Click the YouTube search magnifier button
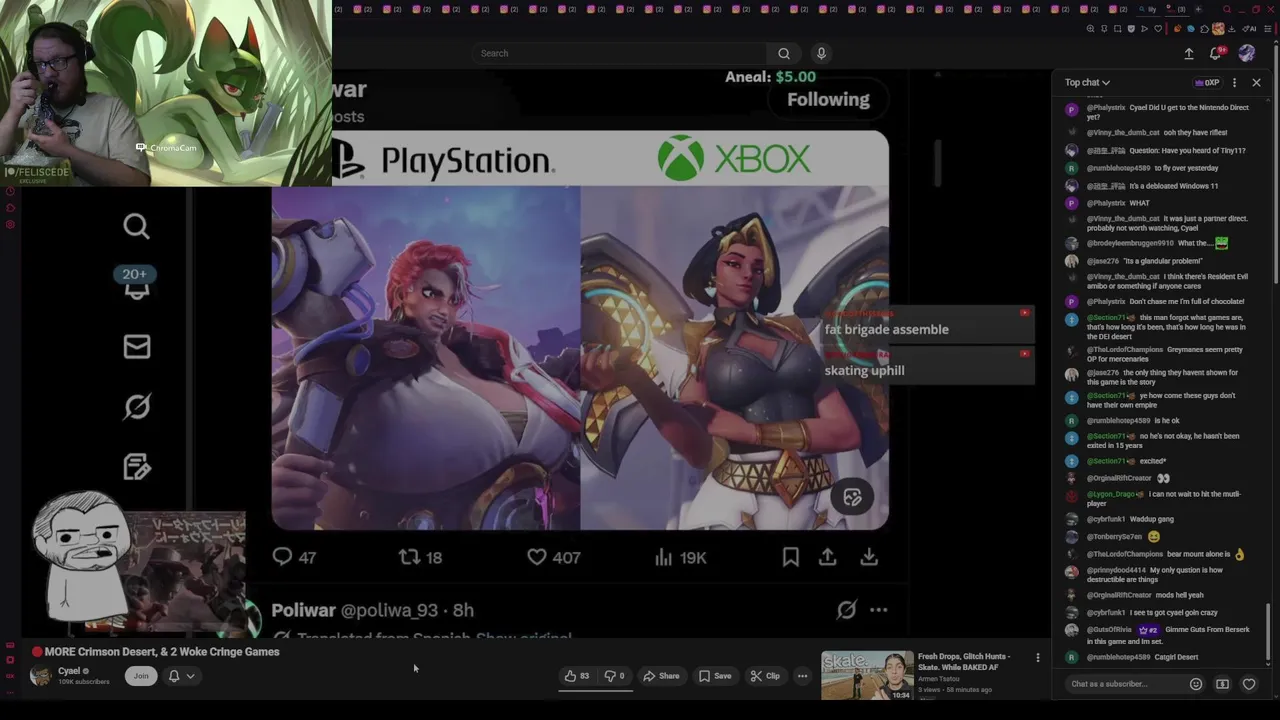The width and height of the screenshot is (1280, 720). pyautogui.click(x=784, y=53)
